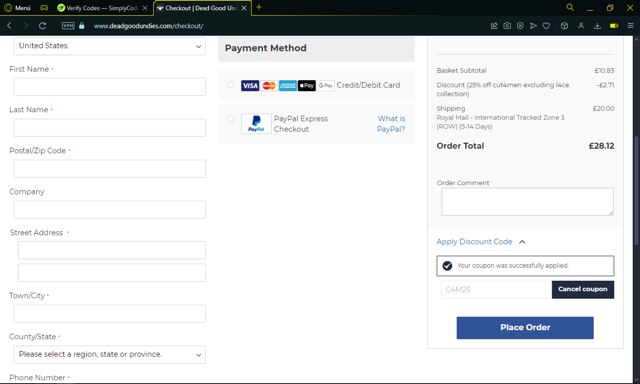Open the easy setup sliders icon

(x=631, y=26)
